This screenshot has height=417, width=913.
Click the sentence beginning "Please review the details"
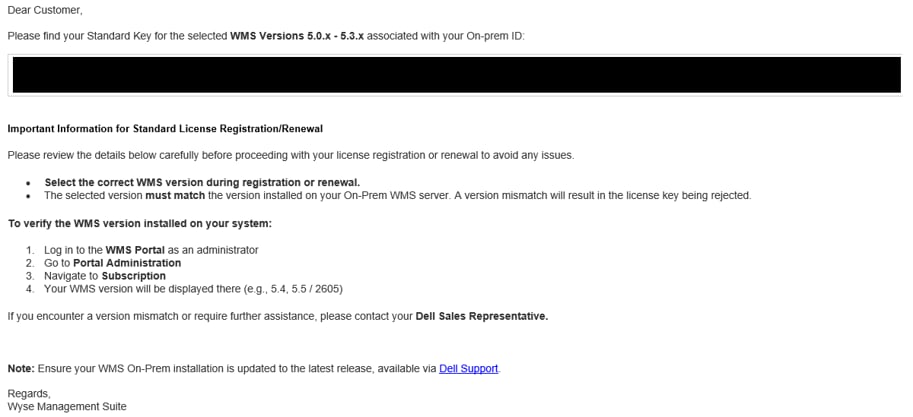pos(291,156)
